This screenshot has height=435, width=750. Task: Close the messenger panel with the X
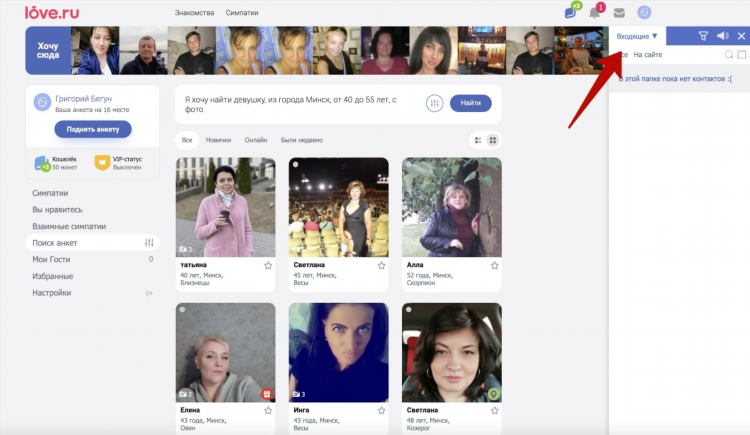click(741, 36)
